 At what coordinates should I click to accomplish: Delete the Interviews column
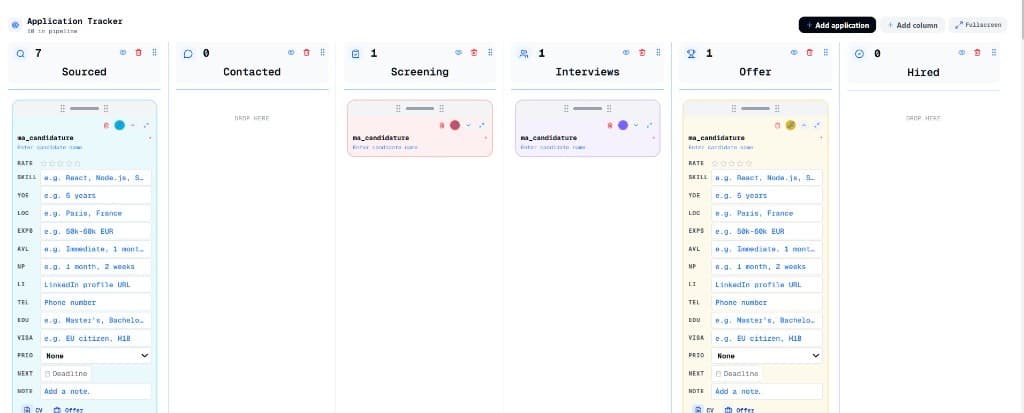[642, 52]
